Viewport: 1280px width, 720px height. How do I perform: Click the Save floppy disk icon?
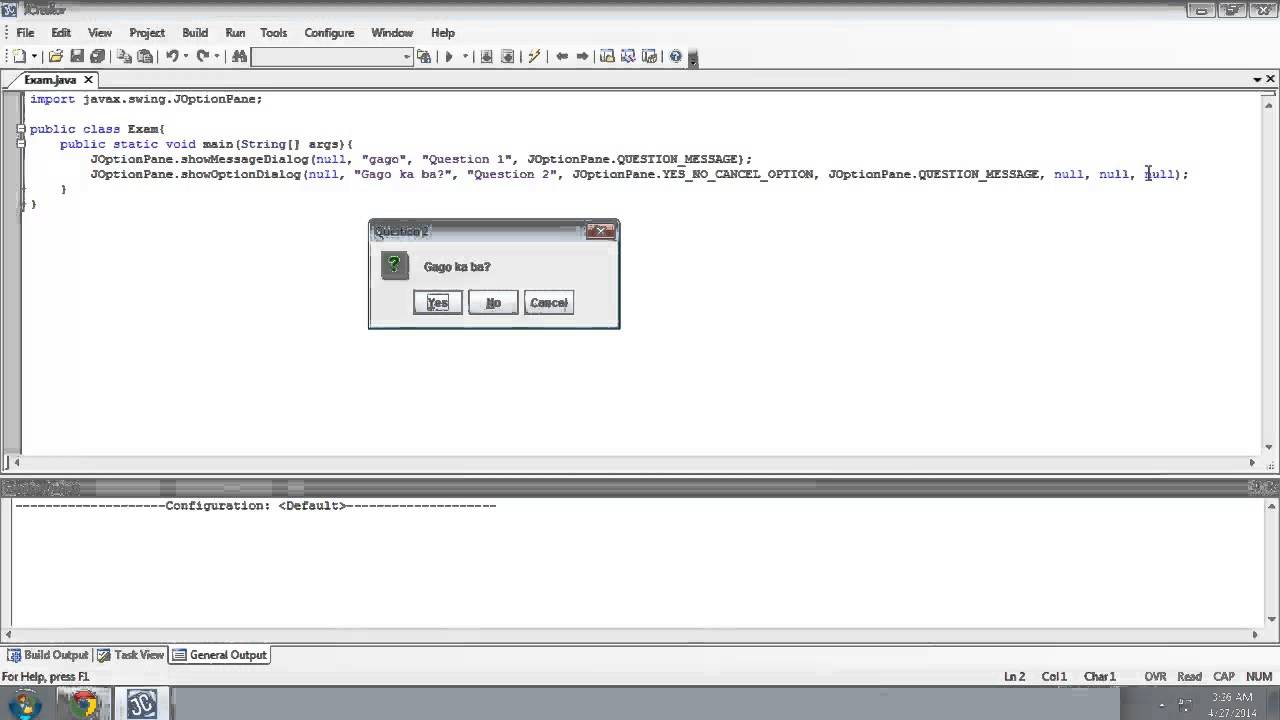click(77, 57)
